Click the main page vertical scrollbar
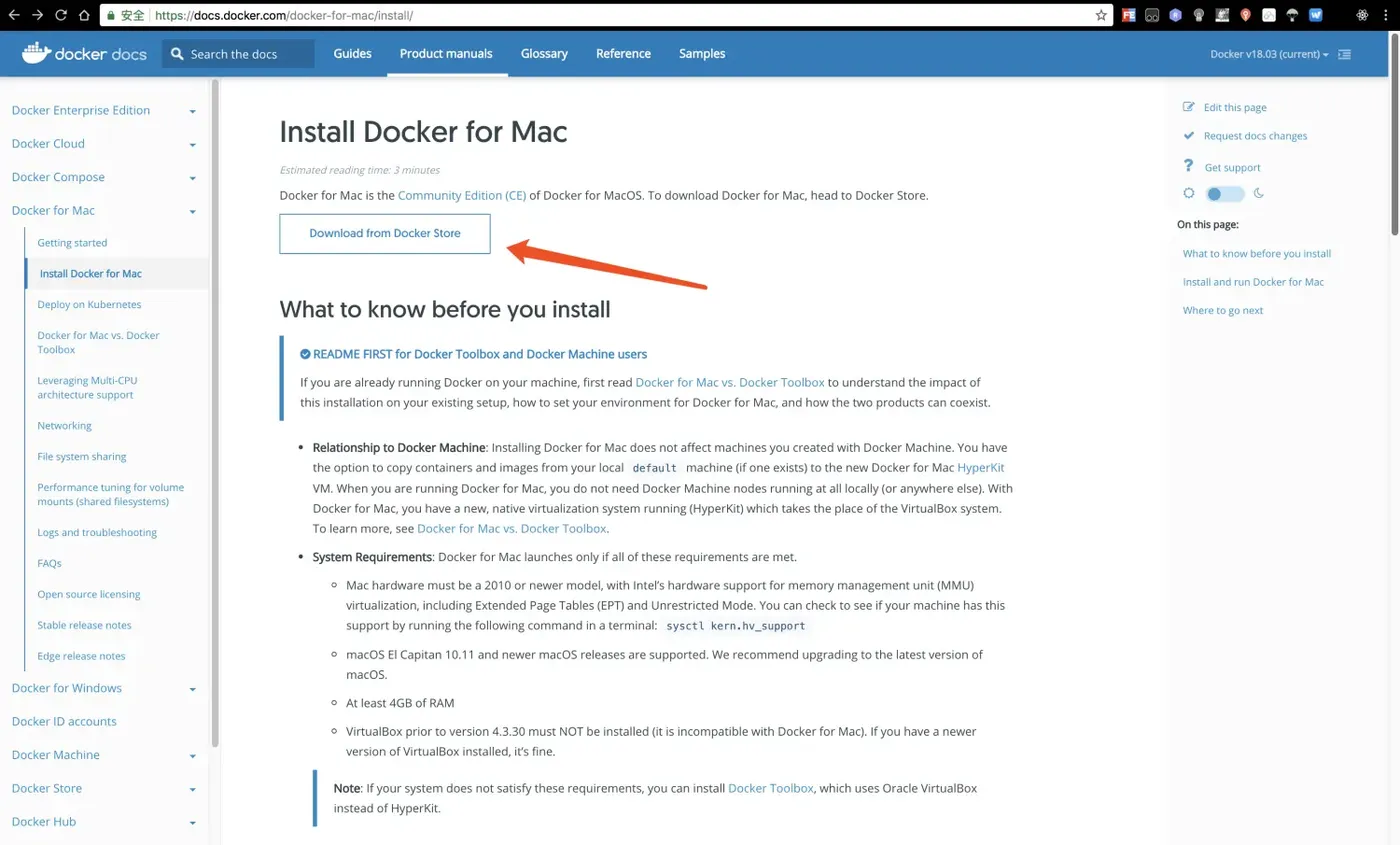 tap(1394, 135)
